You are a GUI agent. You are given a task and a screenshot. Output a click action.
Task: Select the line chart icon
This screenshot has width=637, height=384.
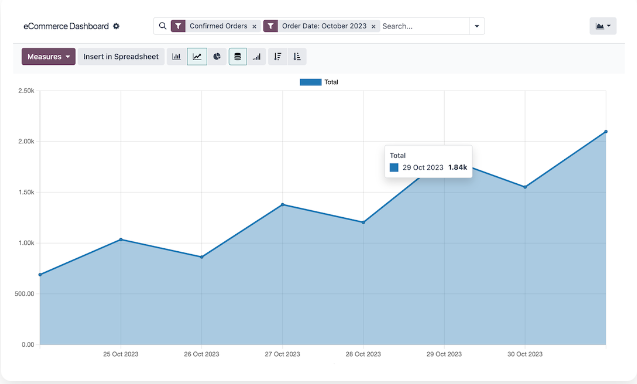[197, 56]
